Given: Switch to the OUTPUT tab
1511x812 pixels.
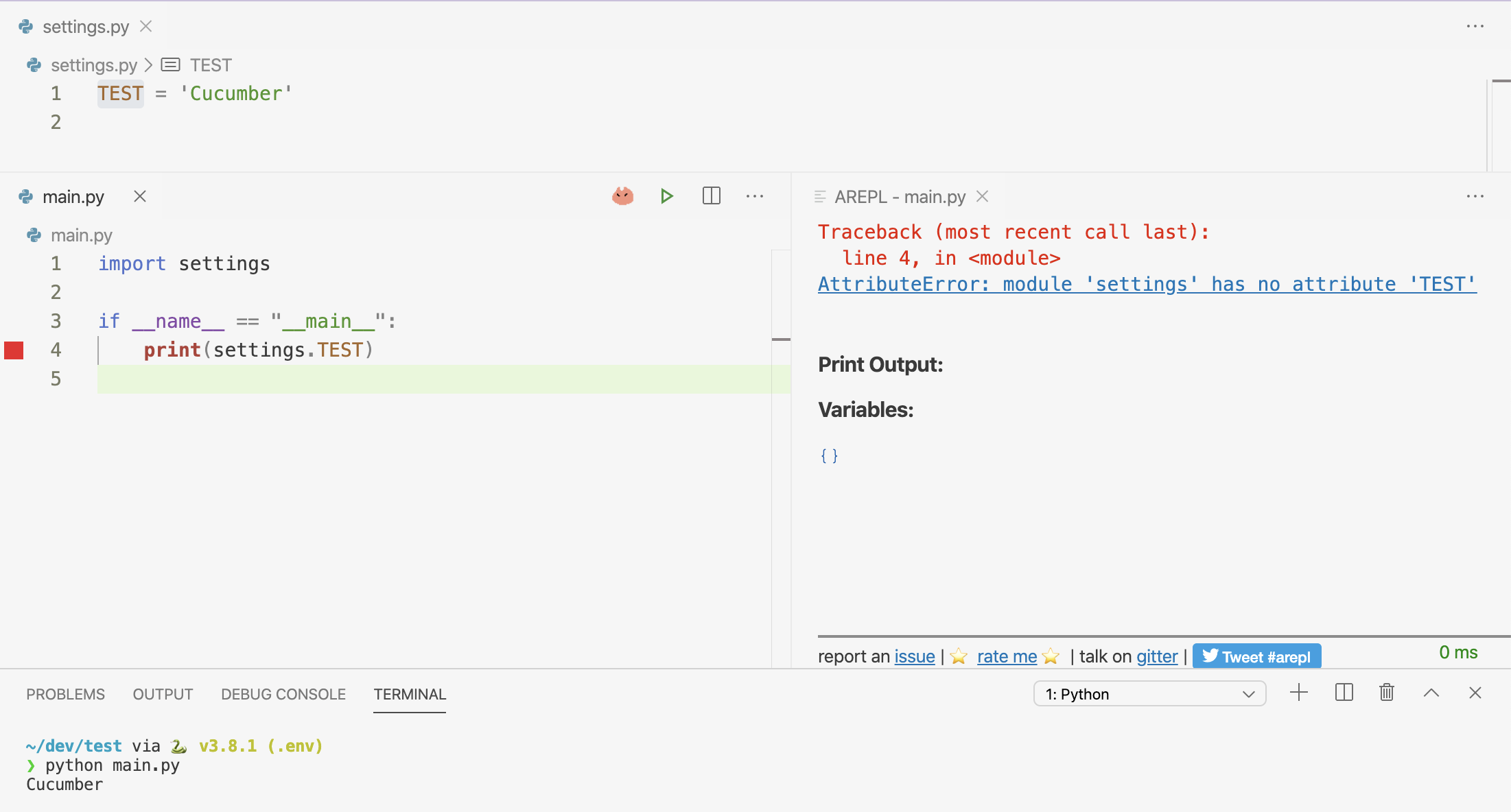Looking at the screenshot, I should (162, 694).
